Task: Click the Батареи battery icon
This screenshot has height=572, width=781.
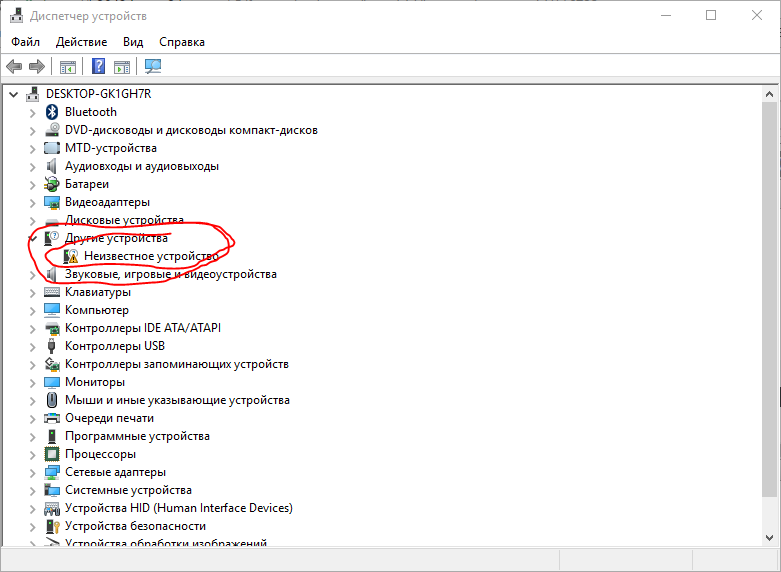Action: click(x=52, y=184)
